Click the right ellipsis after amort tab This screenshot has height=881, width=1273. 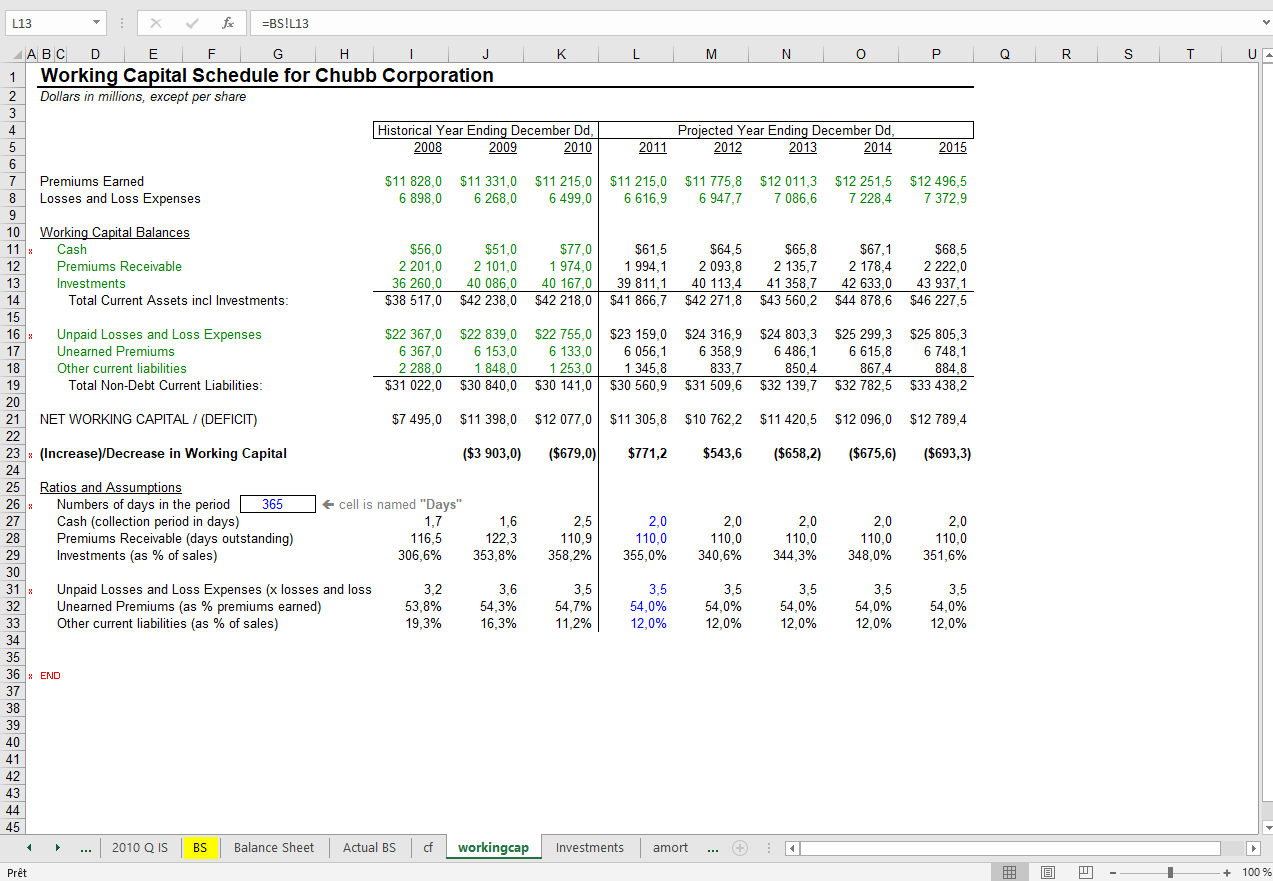tap(711, 848)
